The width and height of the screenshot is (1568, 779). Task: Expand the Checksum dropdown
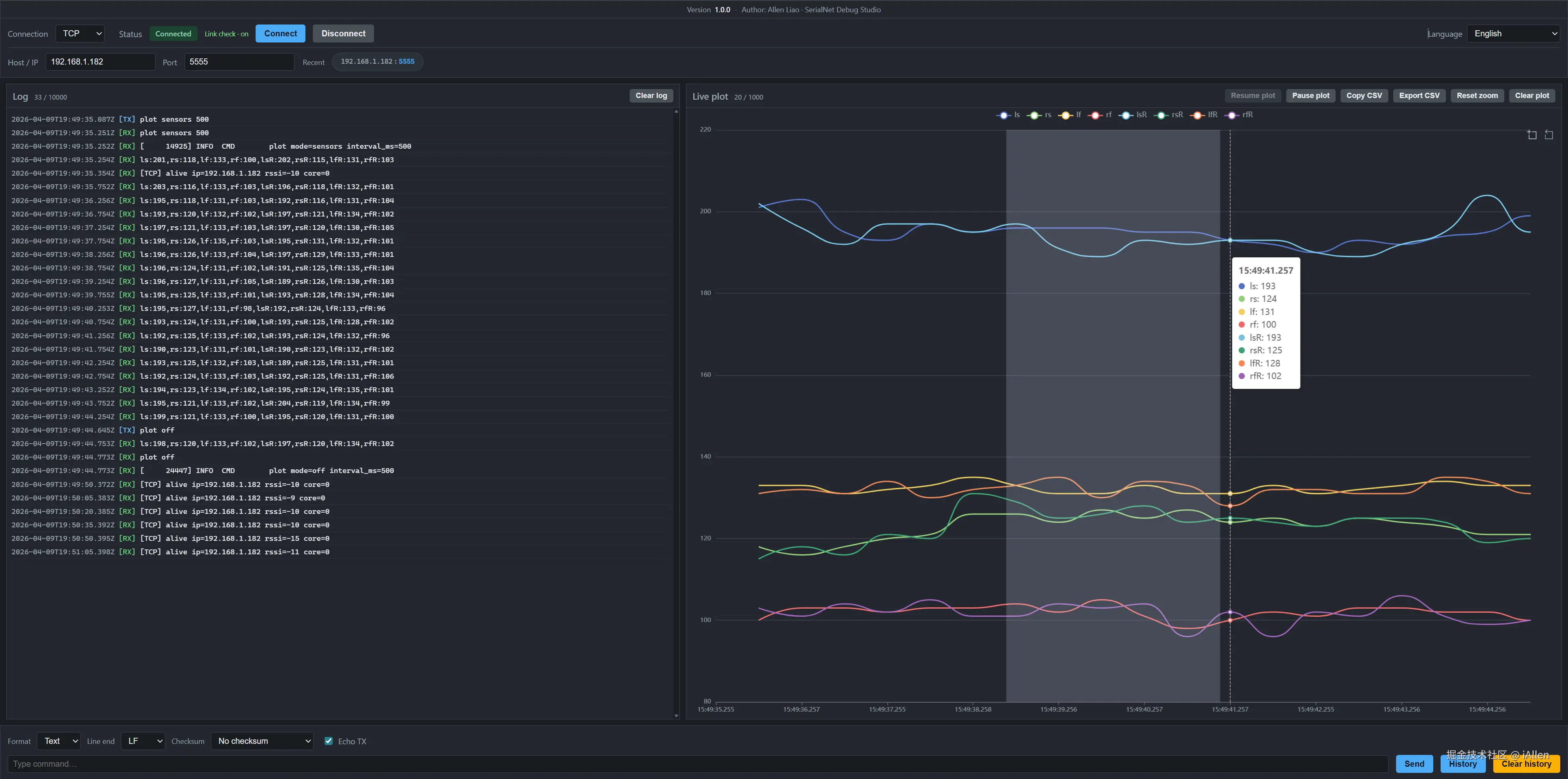coord(262,741)
